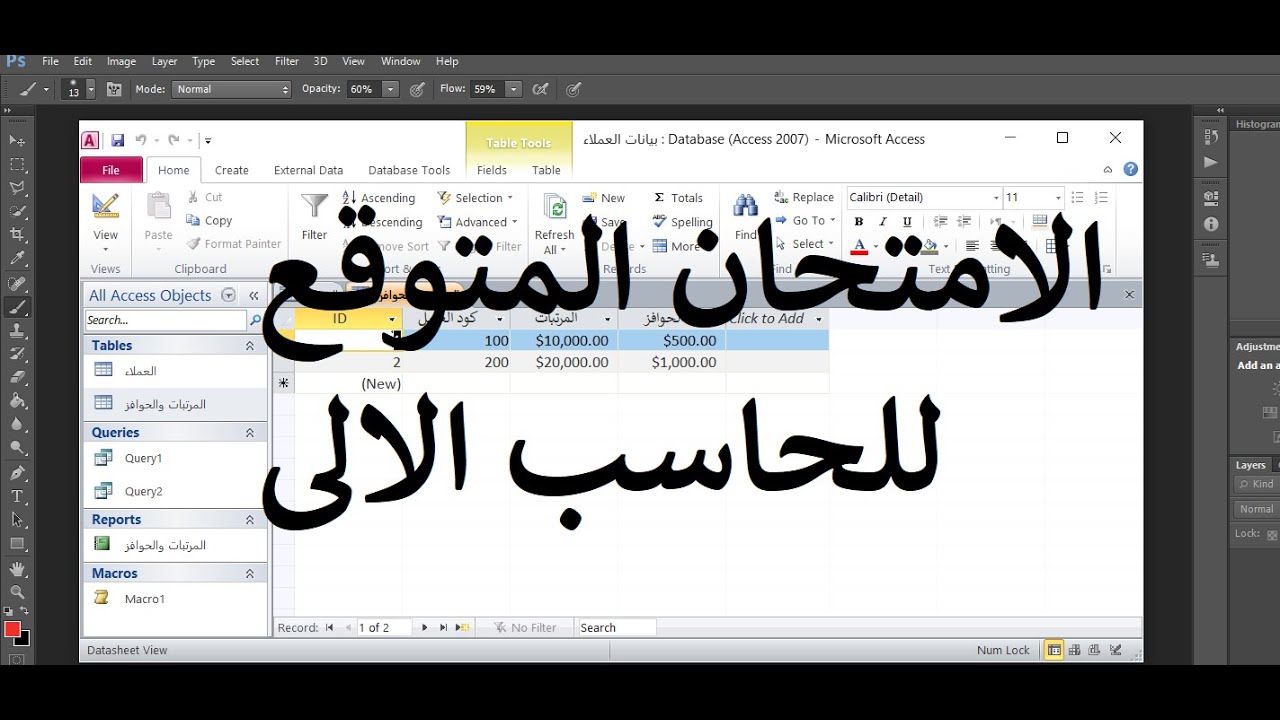Open the History panel icon
This screenshot has height=720, width=1280.
pos(1211,137)
